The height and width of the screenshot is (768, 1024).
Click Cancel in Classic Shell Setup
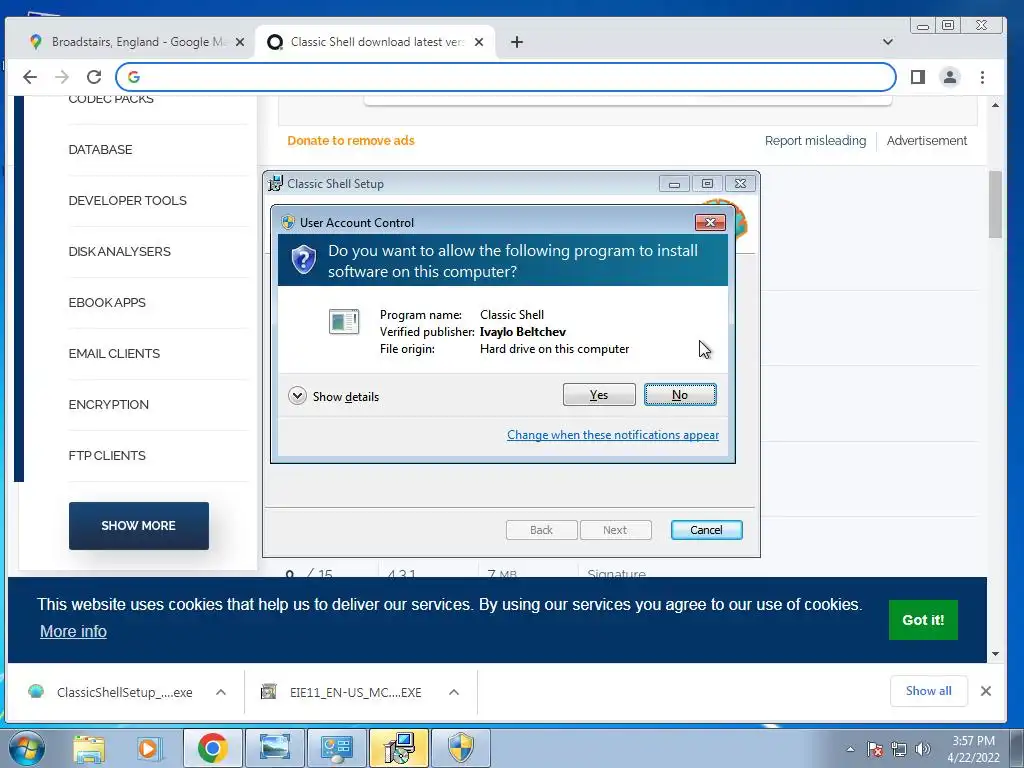tap(706, 530)
